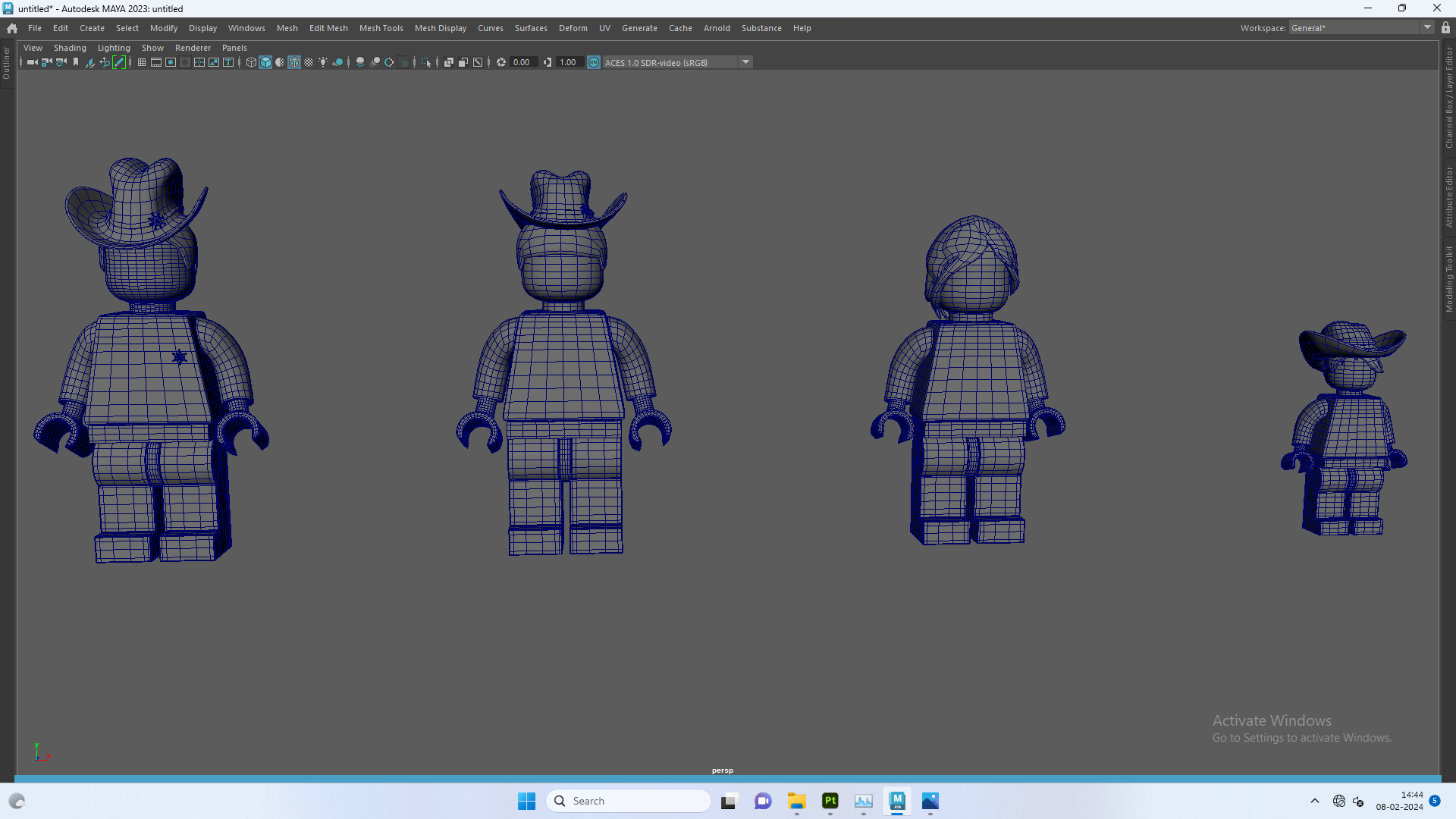The image size is (1456, 819).
Task: Click the workspace lock icon
Action: (x=1446, y=27)
